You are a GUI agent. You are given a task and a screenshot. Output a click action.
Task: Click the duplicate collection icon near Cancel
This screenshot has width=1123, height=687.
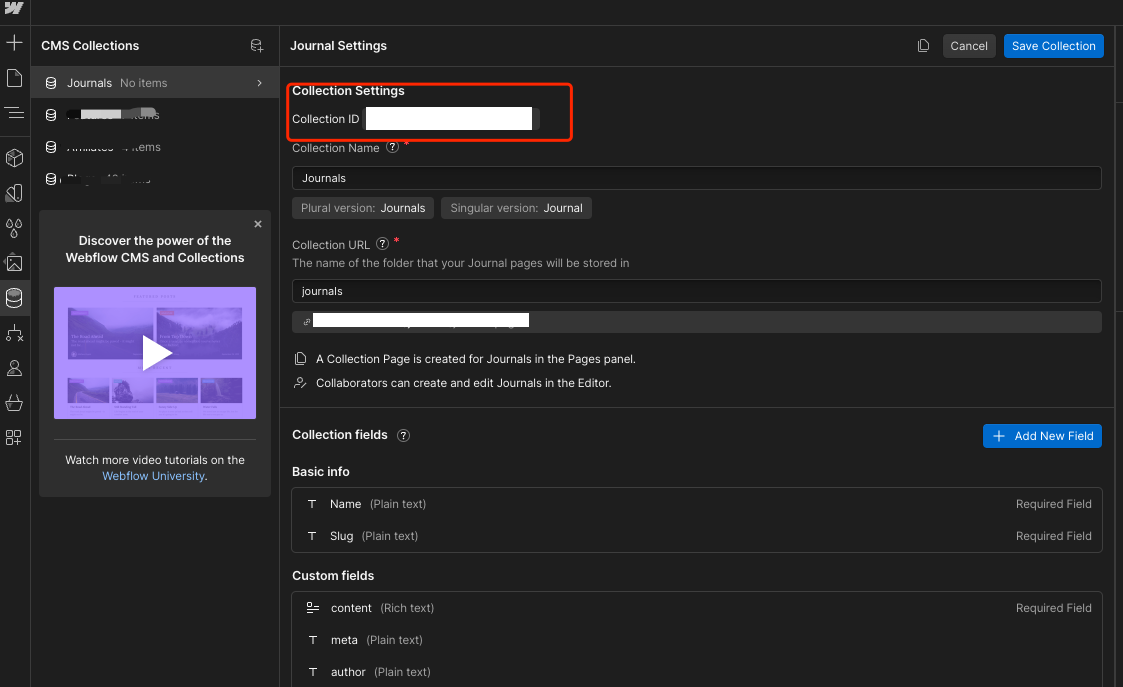(923, 46)
